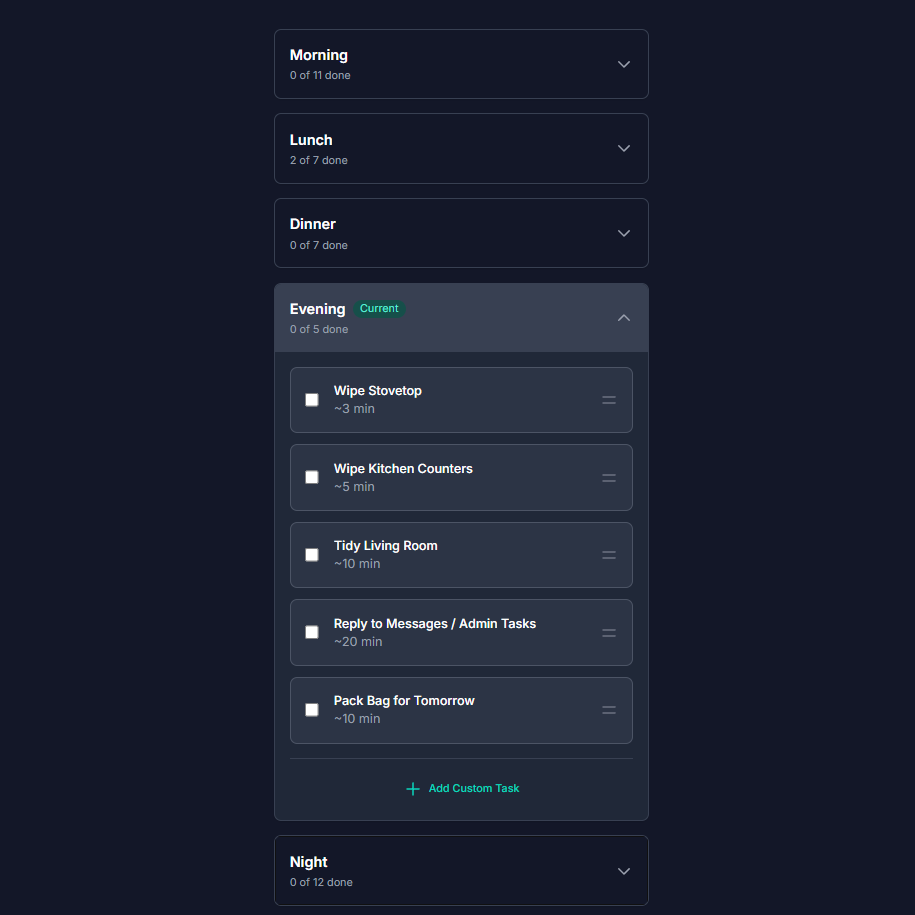Tick the Tidy Living Room checkbox
This screenshot has width=915, height=915.
(x=312, y=555)
